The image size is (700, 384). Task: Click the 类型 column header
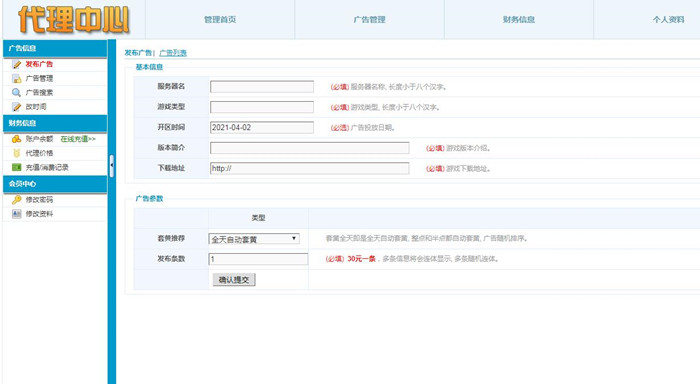[x=258, y=218]
